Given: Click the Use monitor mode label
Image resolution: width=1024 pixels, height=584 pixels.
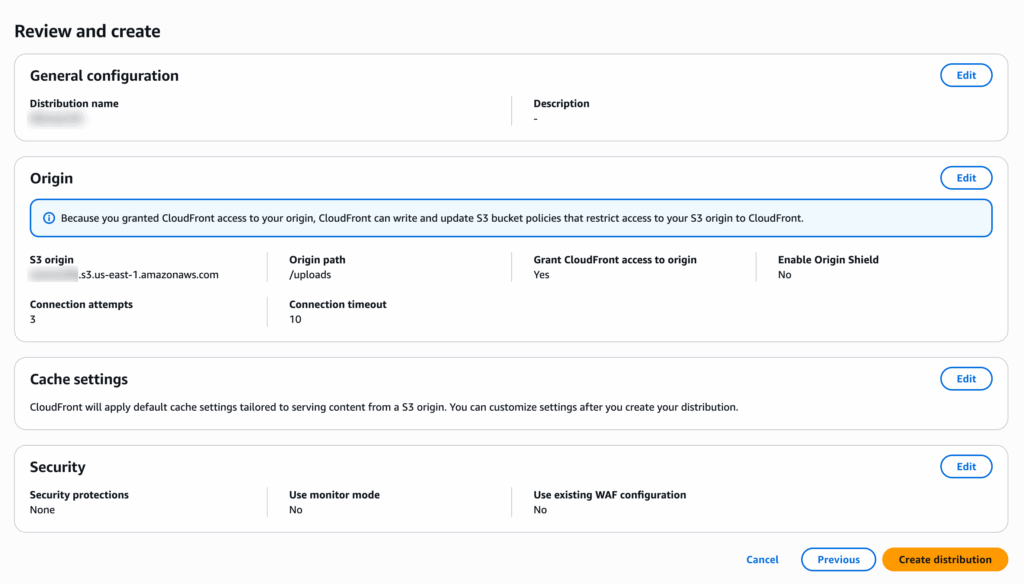Looking at the screenshot, I should (334, 495).
